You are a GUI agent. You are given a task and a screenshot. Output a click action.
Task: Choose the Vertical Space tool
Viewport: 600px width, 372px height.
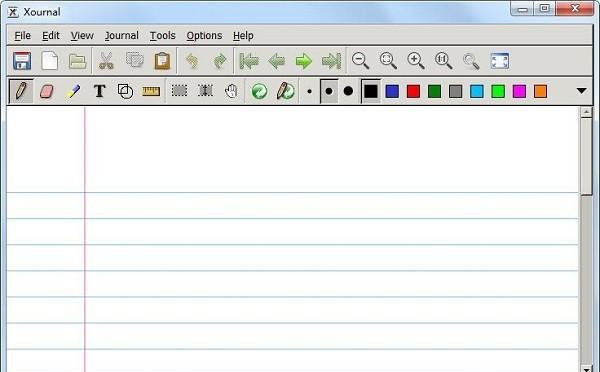click(x=205, y=91)
